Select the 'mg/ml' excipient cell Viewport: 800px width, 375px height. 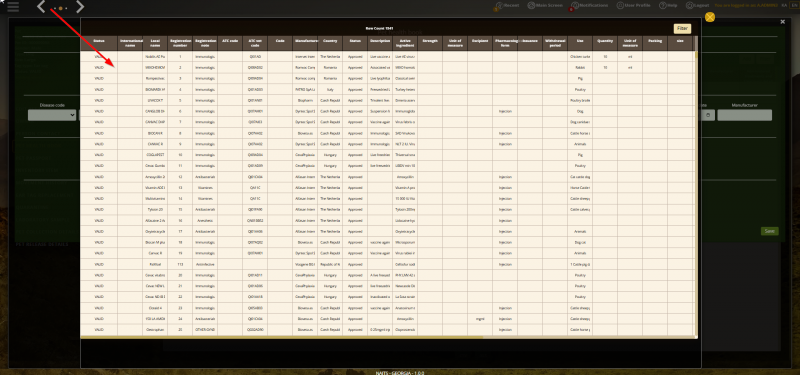[x=480, y=319]
